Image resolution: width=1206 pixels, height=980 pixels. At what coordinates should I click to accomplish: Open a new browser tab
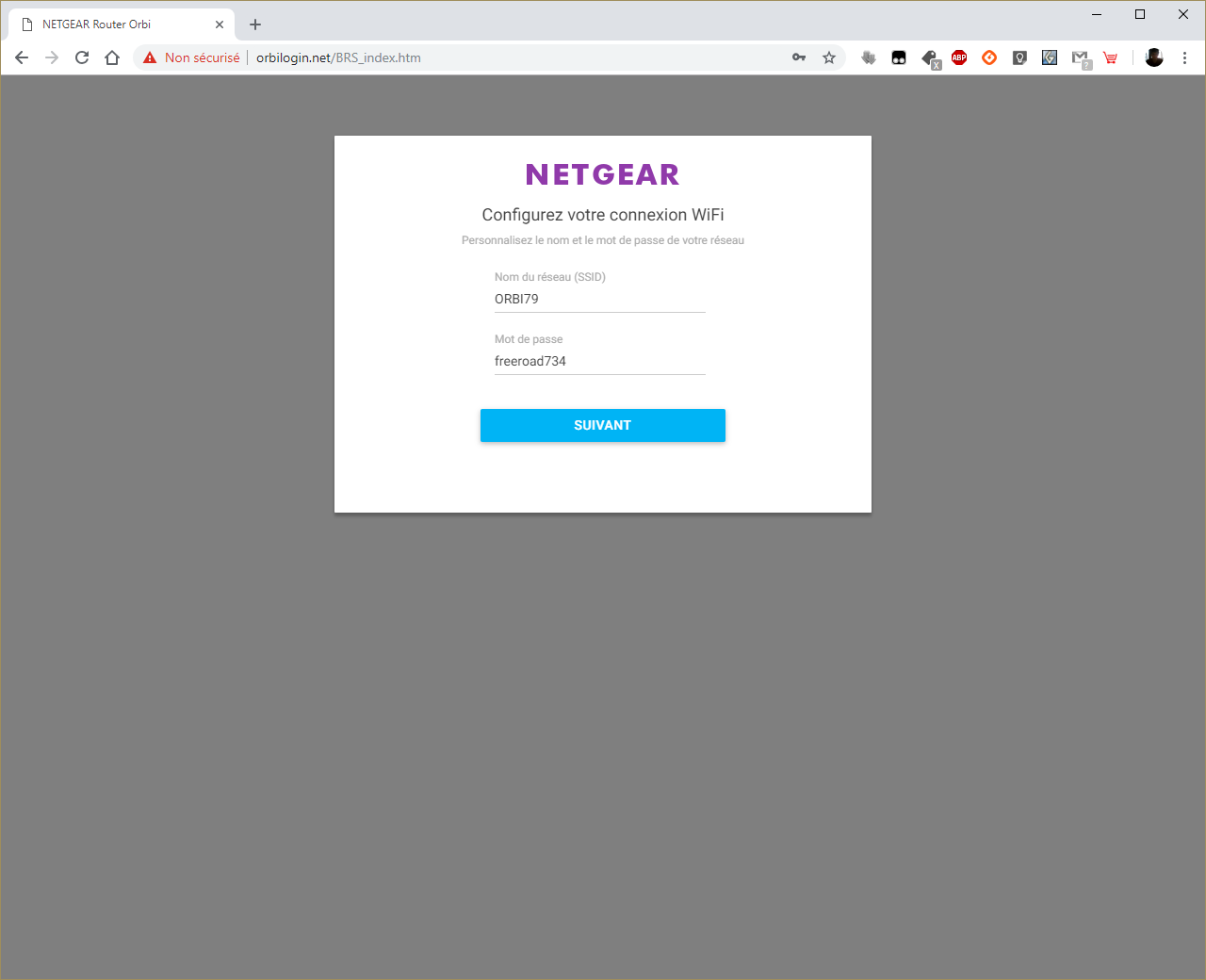[255, 24]
